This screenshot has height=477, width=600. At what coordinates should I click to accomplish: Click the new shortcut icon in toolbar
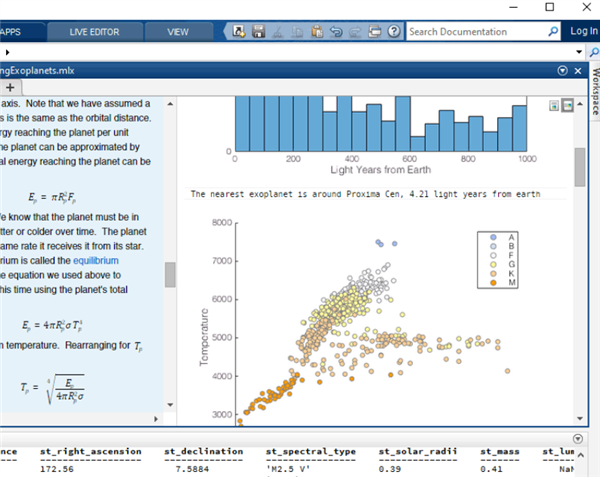click(239, 31)
